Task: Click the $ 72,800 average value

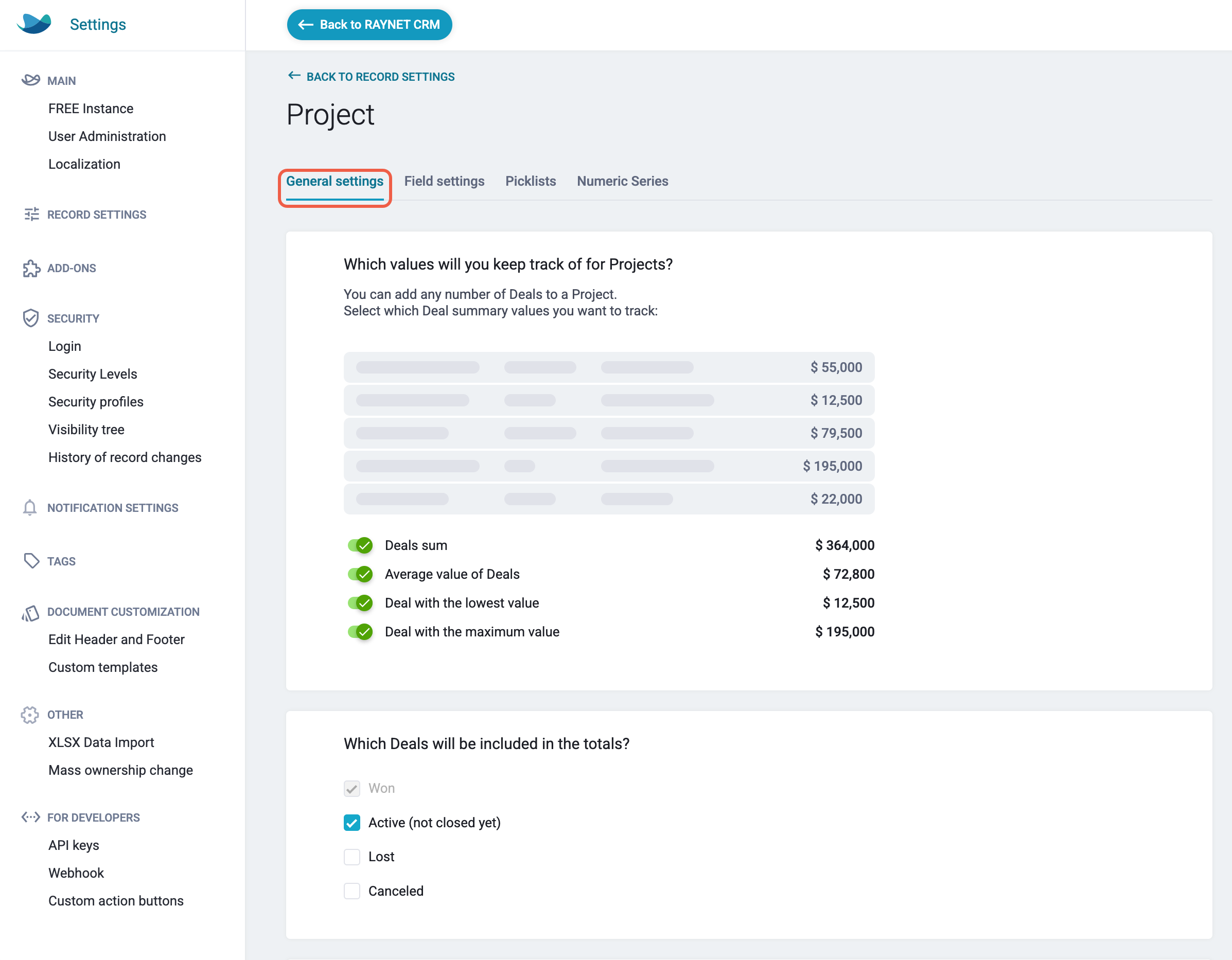Action: point(849,574)
